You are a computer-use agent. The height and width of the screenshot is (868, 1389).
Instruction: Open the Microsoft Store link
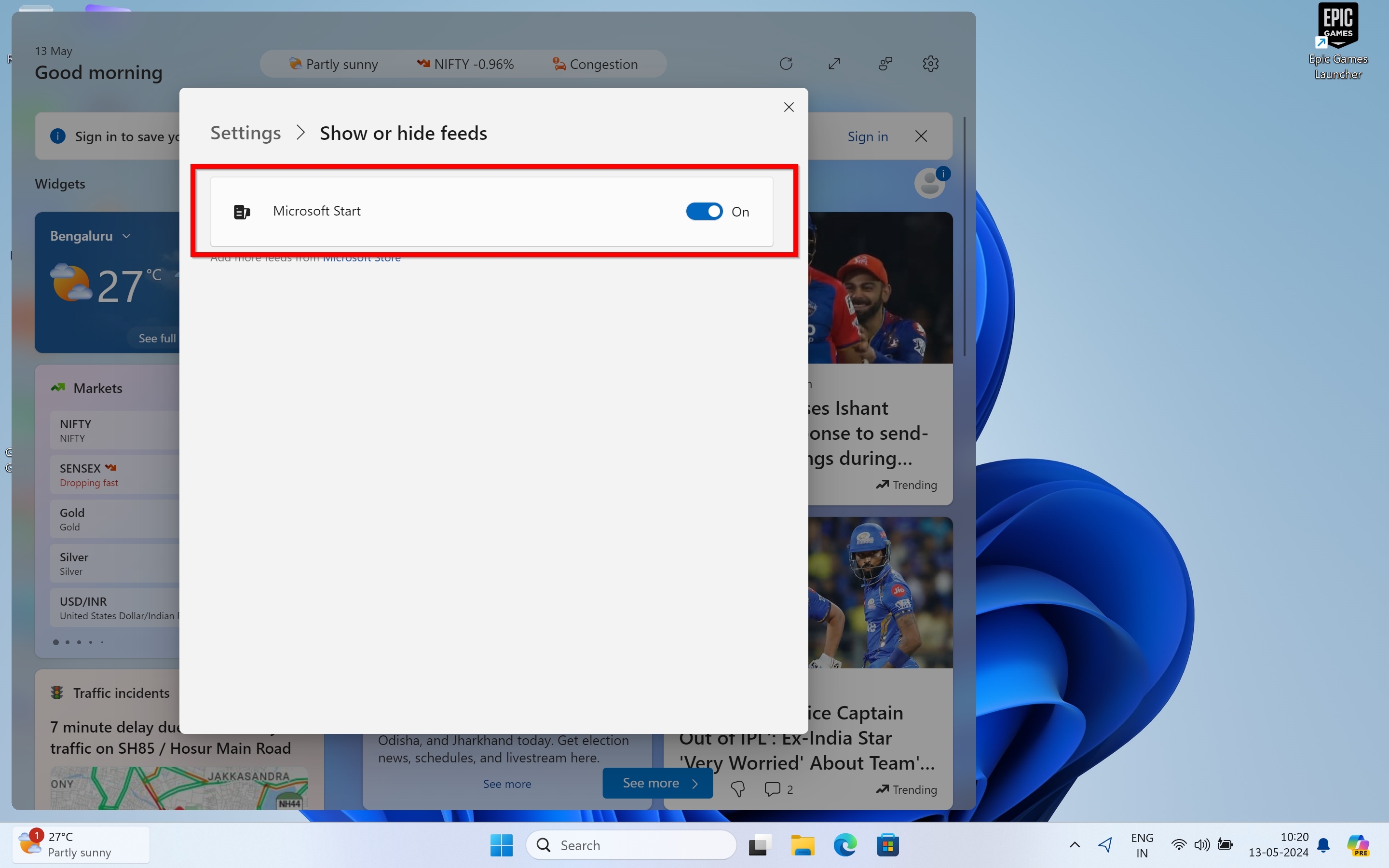pyautogui.click(x=362, y=259)
